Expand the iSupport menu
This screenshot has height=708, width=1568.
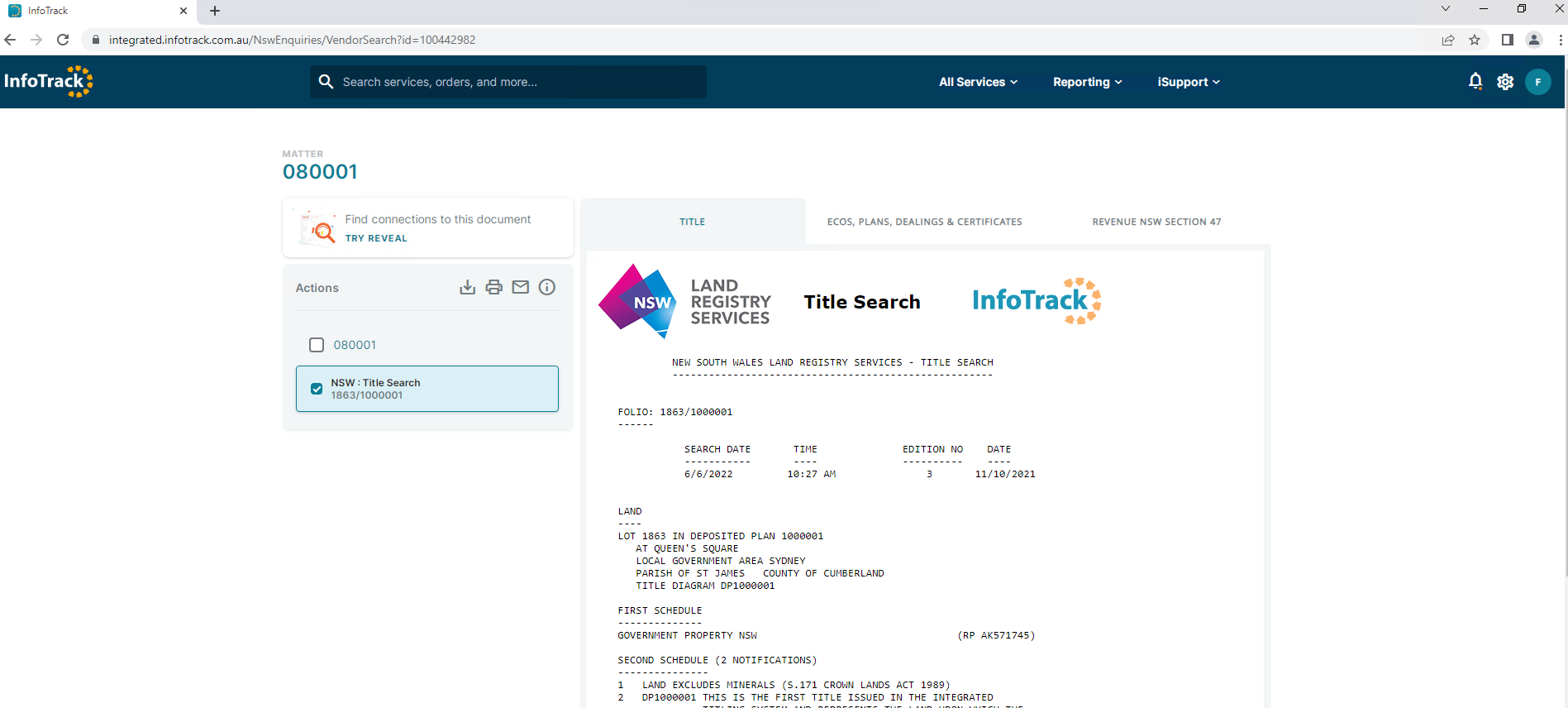[x=1189, y=82]
